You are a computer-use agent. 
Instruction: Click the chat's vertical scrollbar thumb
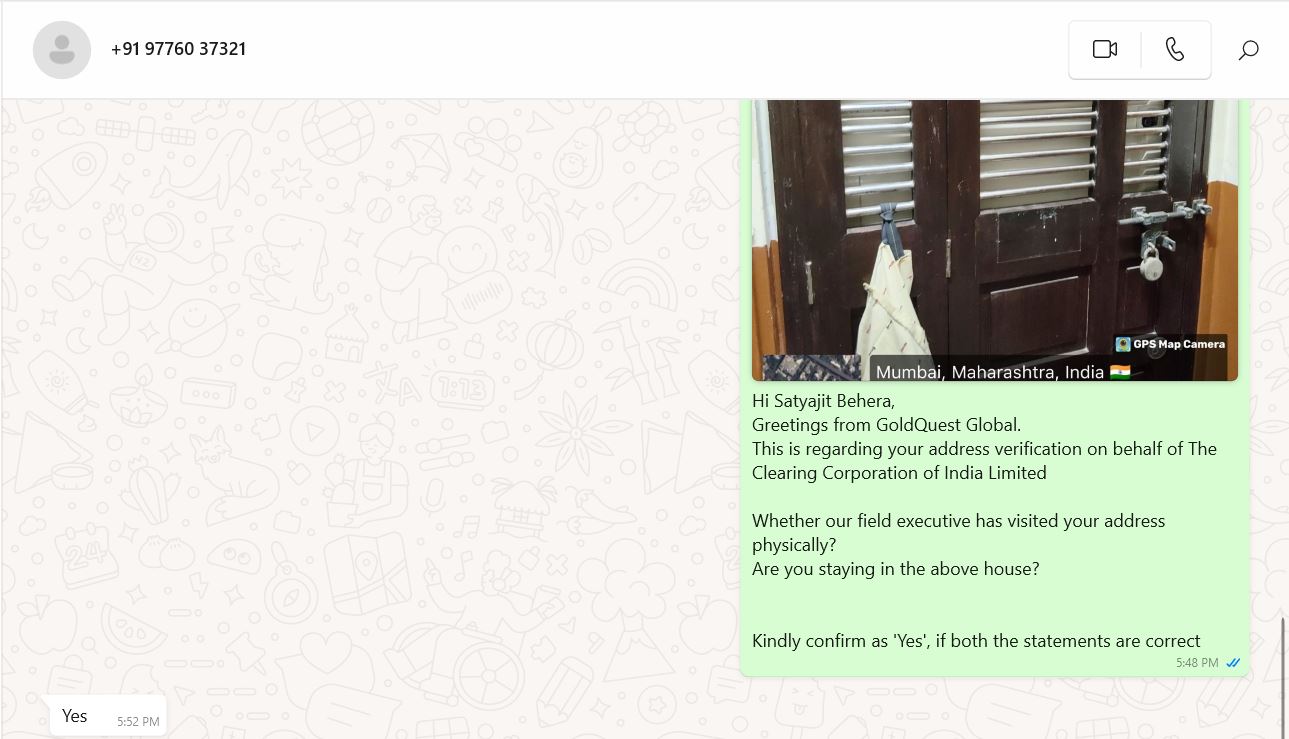click(x=1283, y=676)
